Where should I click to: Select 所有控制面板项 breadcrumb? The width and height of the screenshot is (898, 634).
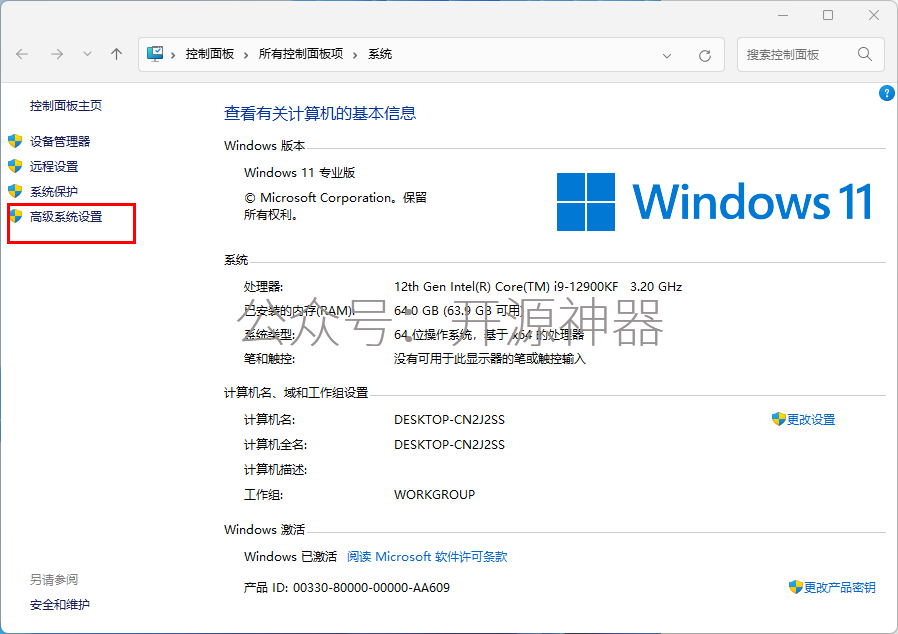tap(301, 54)
